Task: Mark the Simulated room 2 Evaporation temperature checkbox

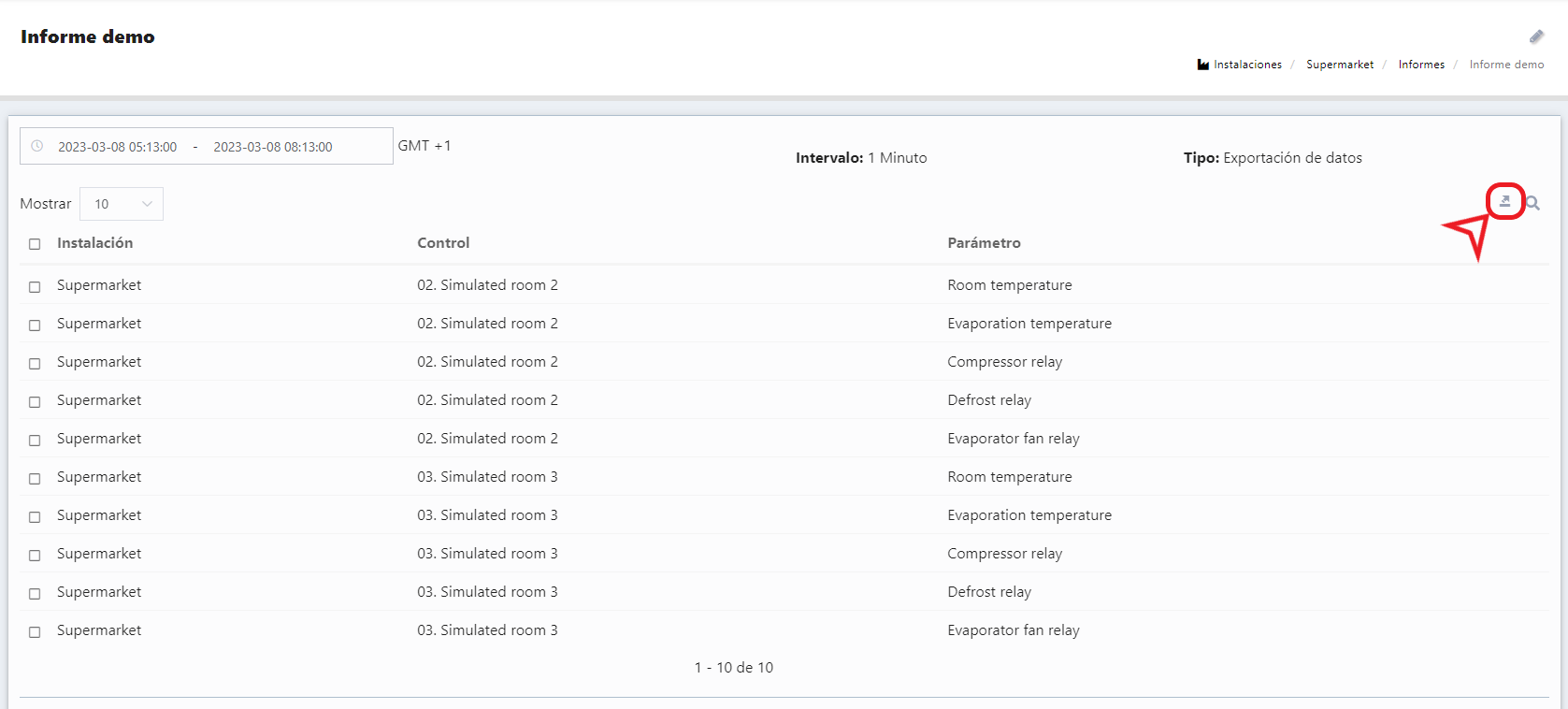Action: click(x=35, y=326)
